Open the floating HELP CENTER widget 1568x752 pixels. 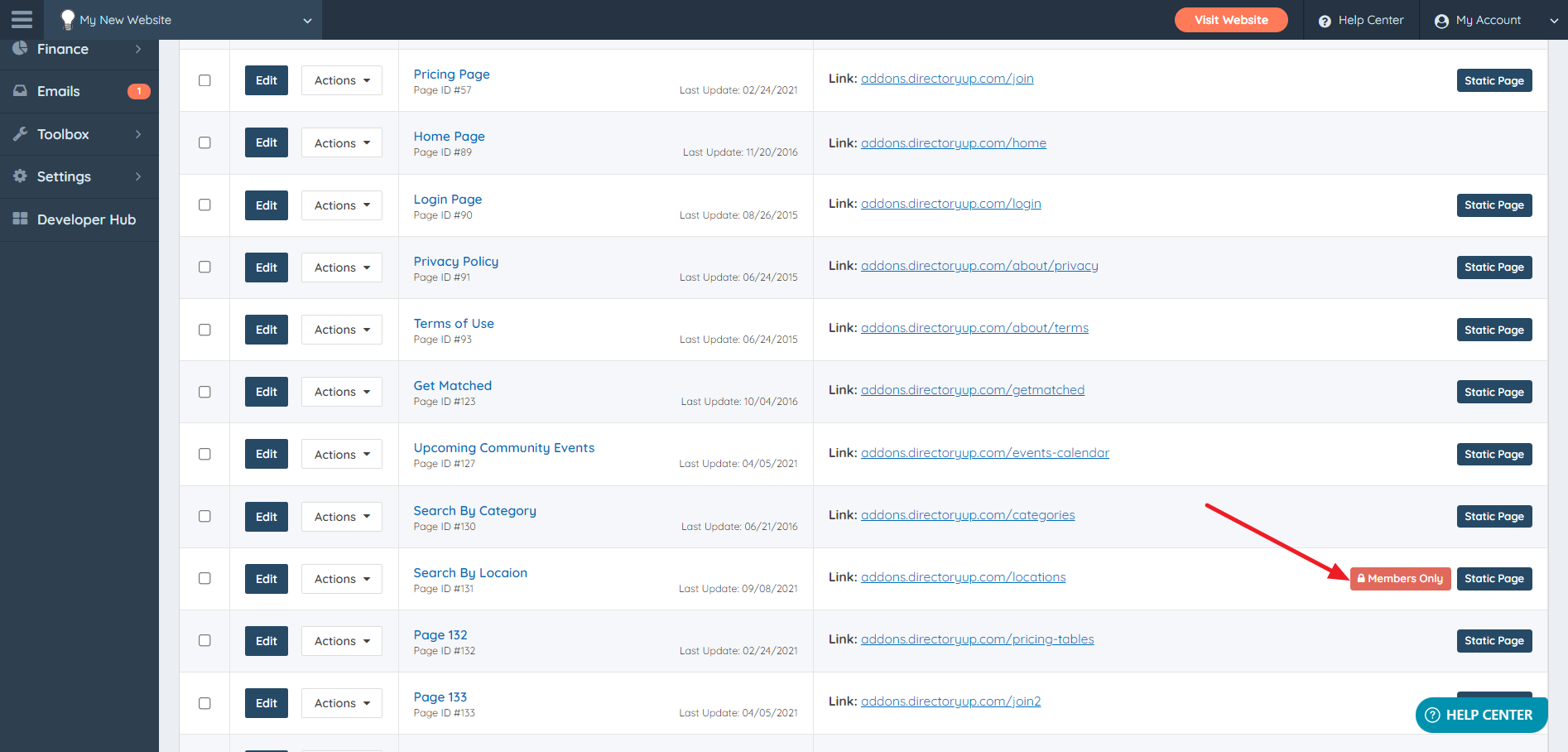coord(1480,715)
